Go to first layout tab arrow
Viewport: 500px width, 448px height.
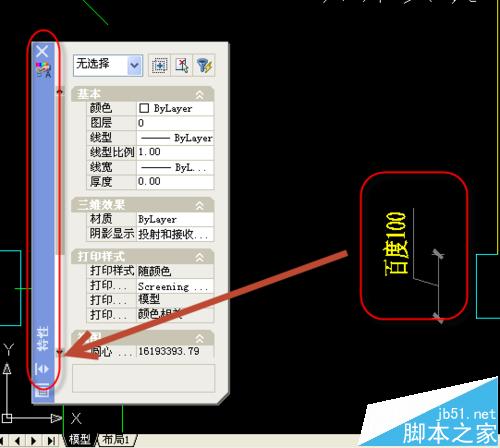point(3,441)
